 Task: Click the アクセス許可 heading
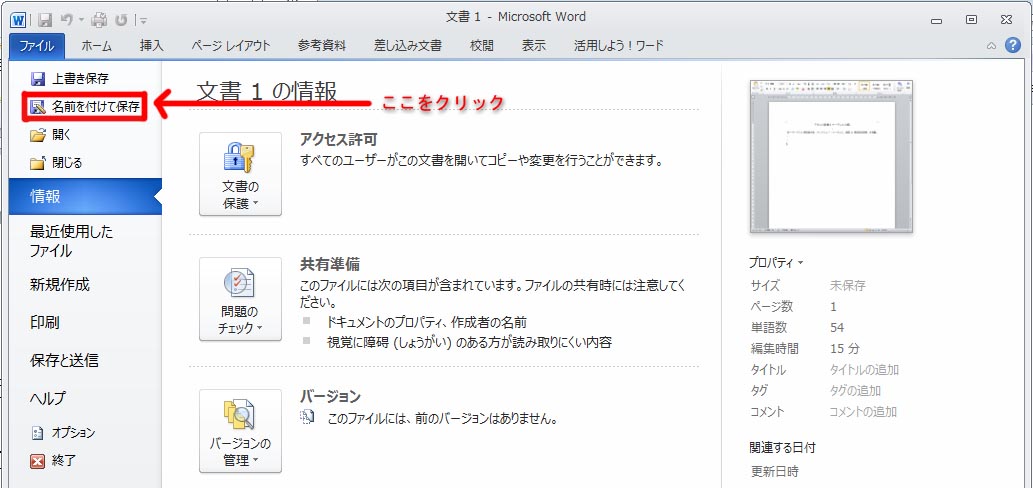click(x=339, y=139)
